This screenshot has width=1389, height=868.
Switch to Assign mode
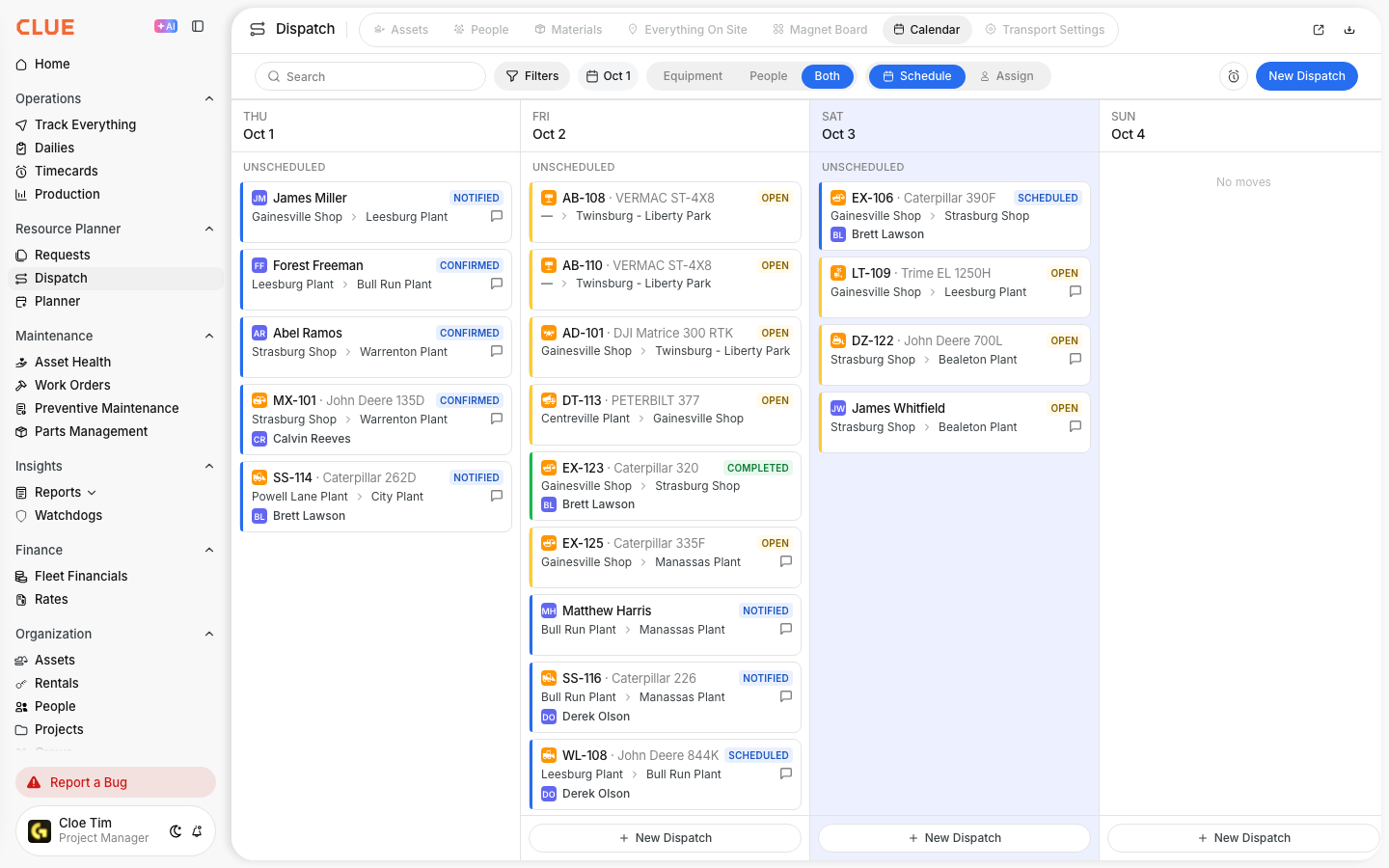click(1007, 76)
